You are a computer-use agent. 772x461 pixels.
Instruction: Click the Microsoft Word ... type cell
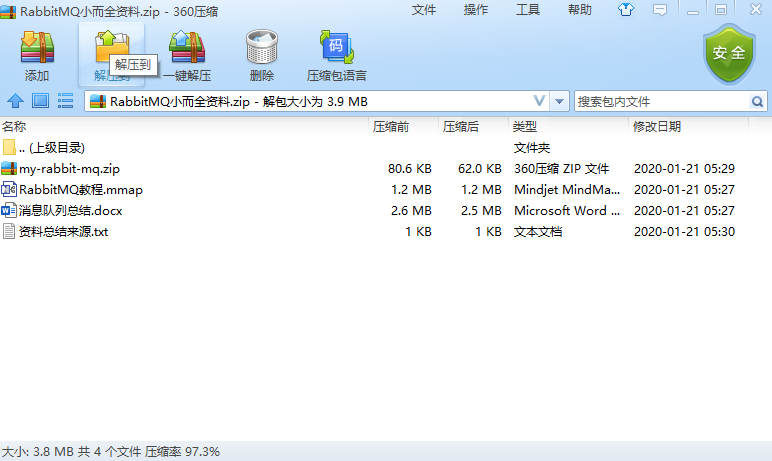click(x=567, y=211)
